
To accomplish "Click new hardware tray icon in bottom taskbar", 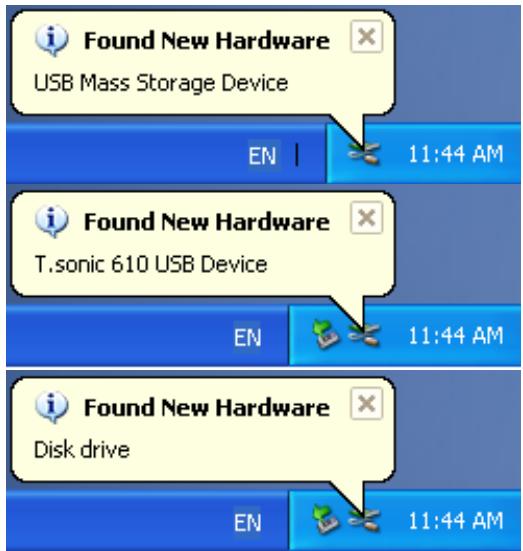I will pos(364,520).
